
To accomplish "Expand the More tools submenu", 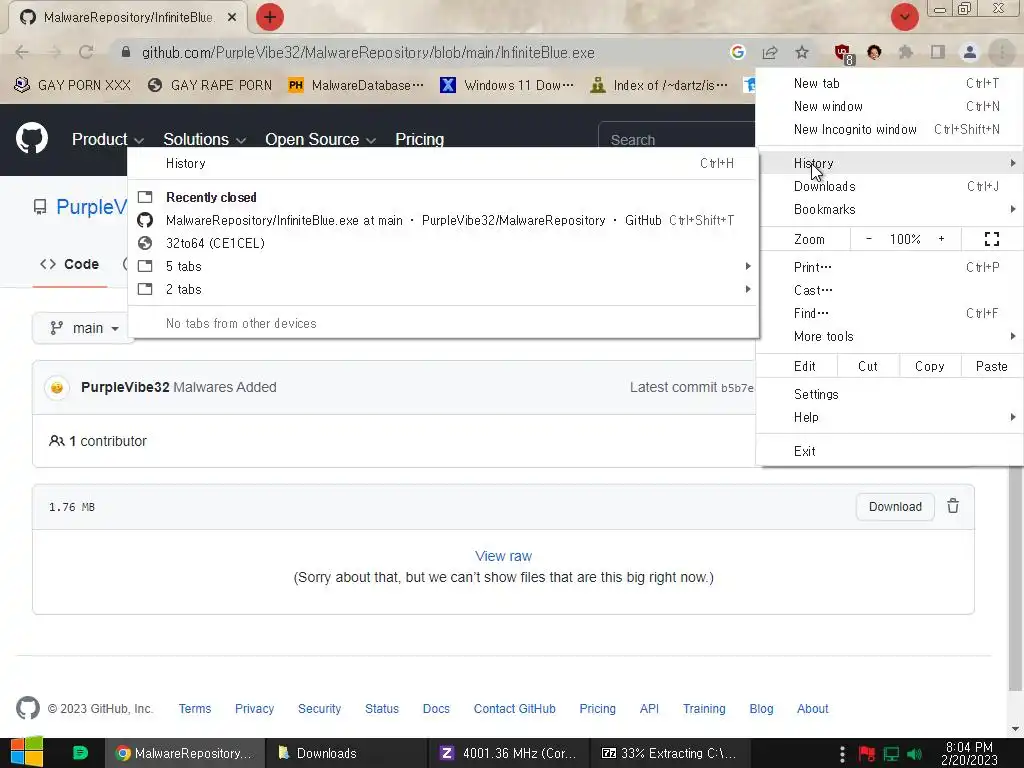I will point(889,336).
